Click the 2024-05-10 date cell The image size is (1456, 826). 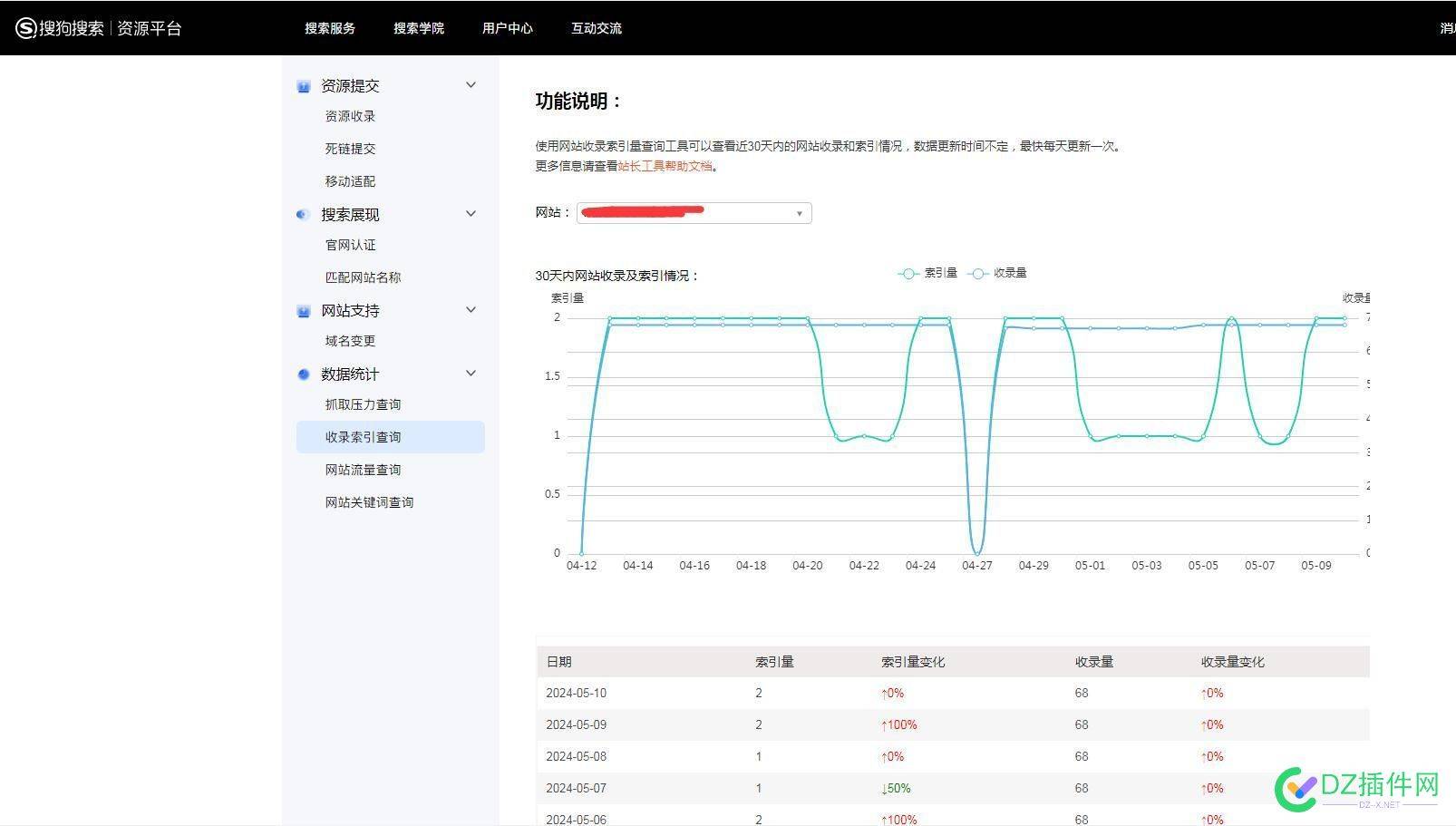click(x=576, y=693)
